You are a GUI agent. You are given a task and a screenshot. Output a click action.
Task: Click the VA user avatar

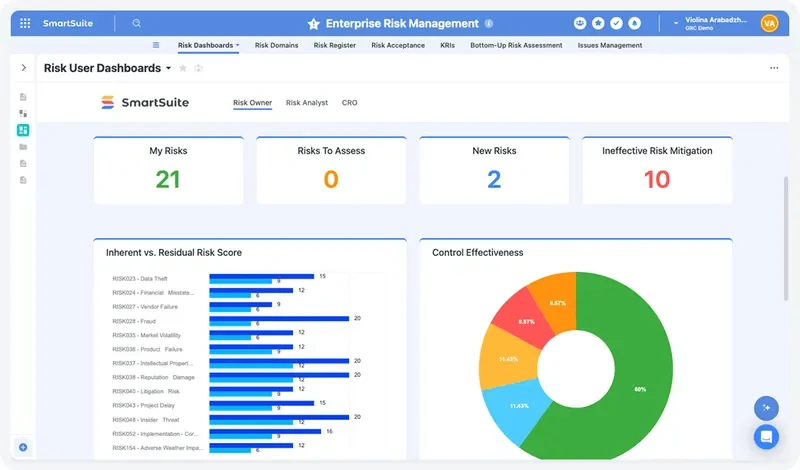point(769,23)
